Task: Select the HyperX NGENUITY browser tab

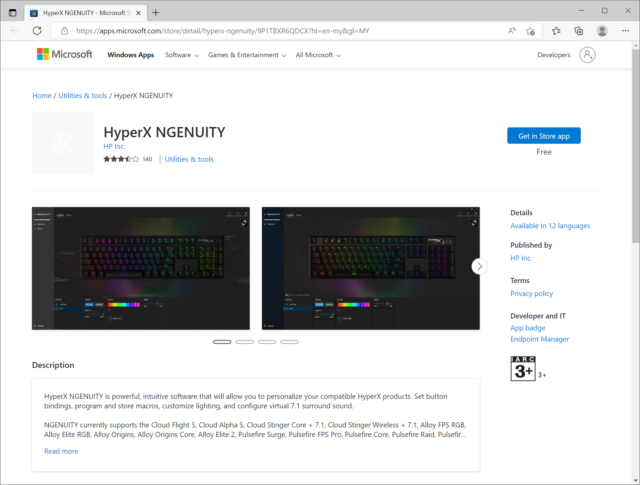Action: tap(85, 13)
